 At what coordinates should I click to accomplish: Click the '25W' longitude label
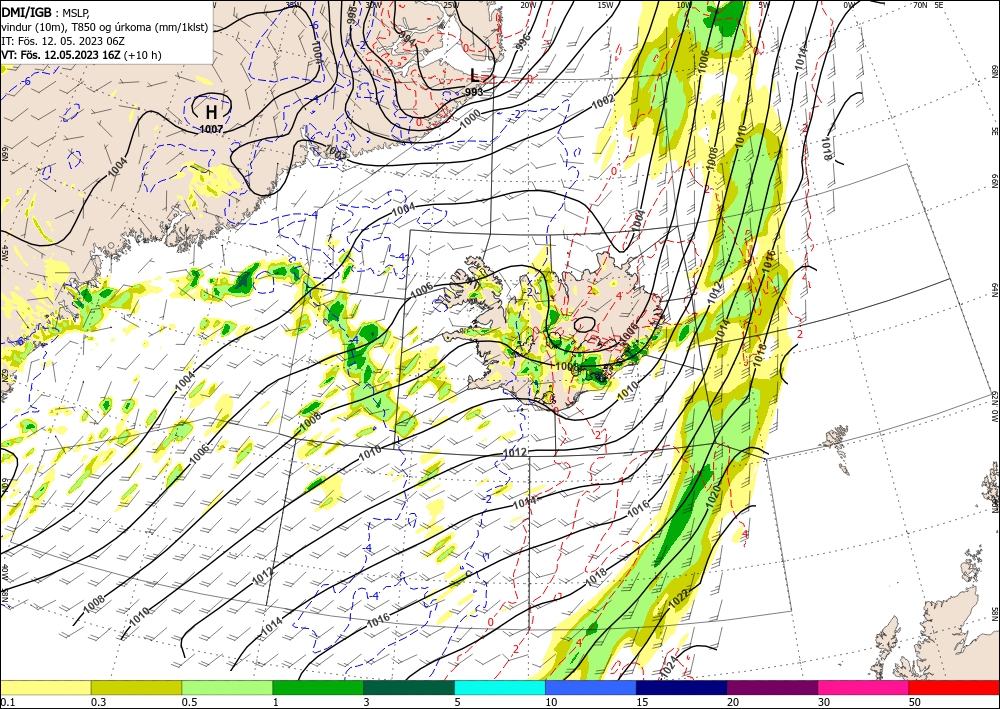pyautogui.click(x=450, y=5)
